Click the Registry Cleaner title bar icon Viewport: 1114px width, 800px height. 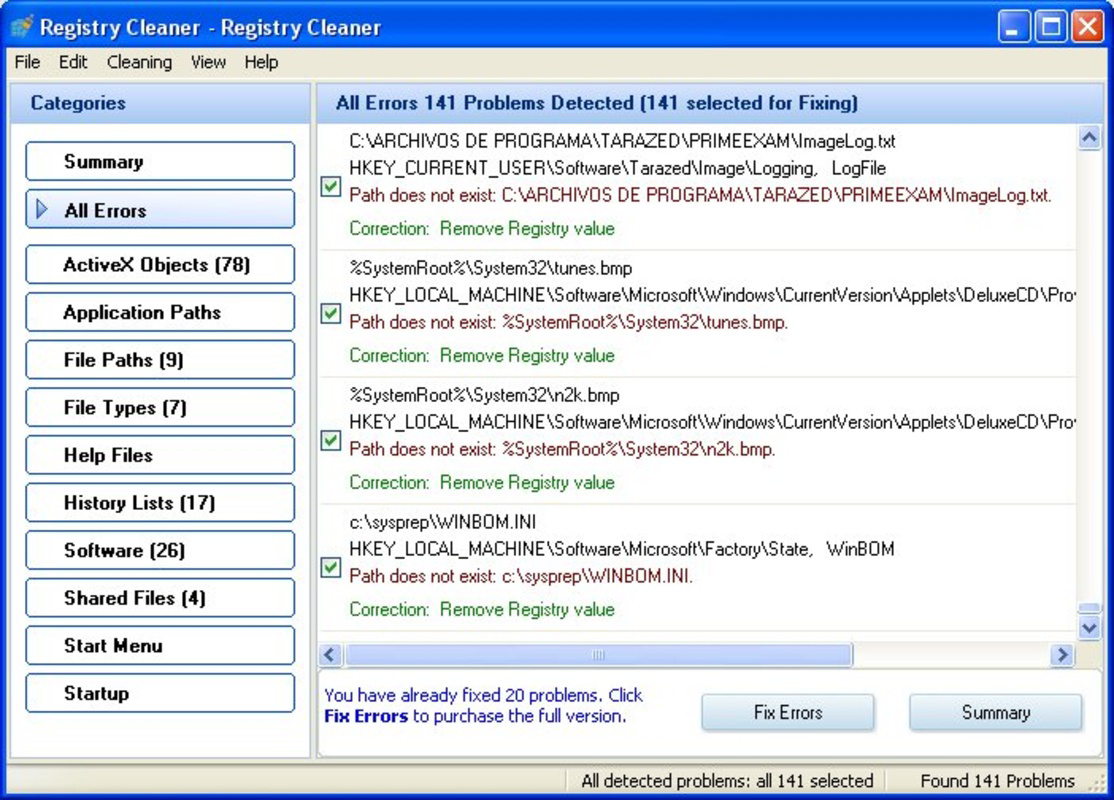[x=22, y=26]
